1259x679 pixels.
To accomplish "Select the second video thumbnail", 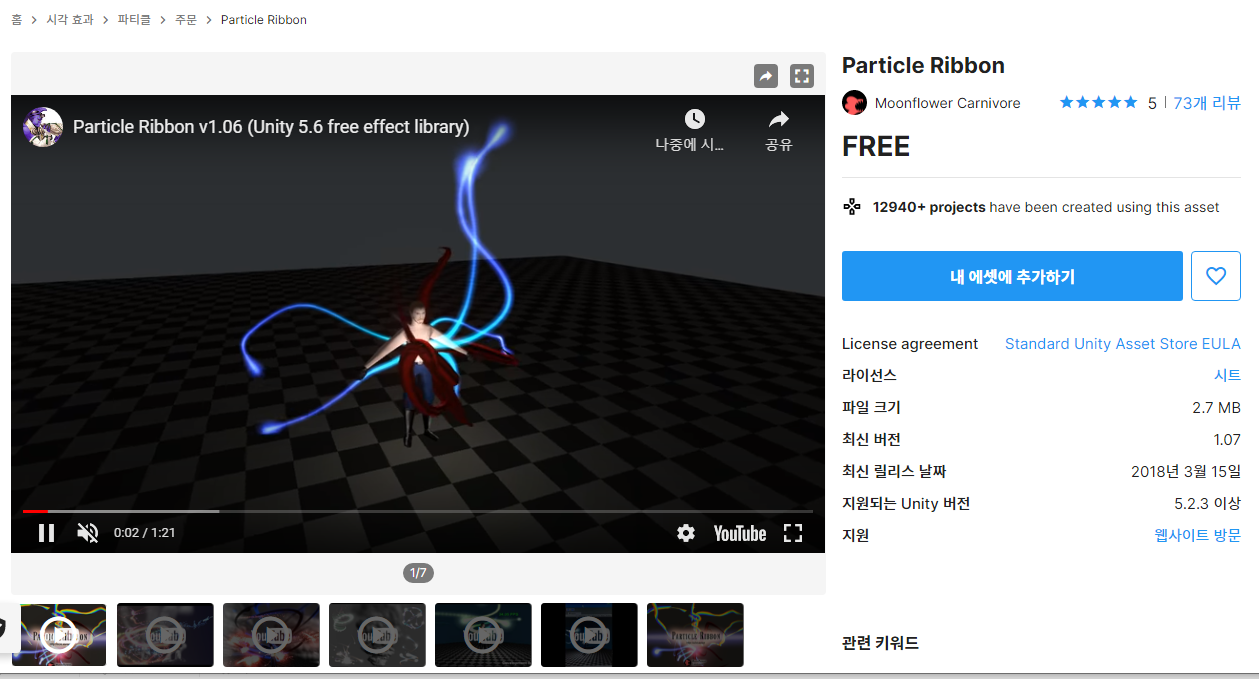I will click(x=165, y=635).
